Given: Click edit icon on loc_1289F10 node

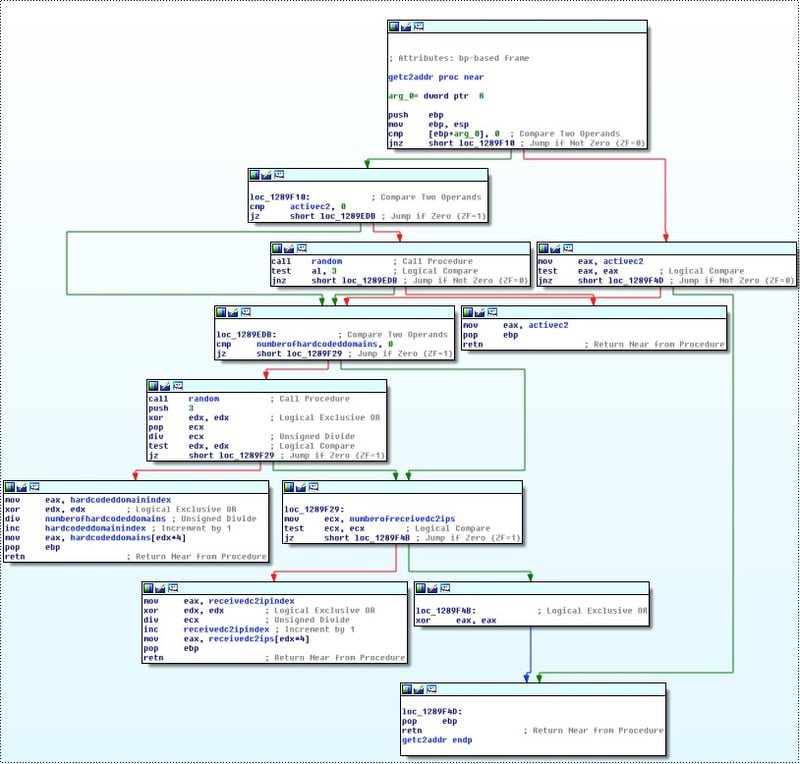Looking at the screenshot, I should 267,175.
